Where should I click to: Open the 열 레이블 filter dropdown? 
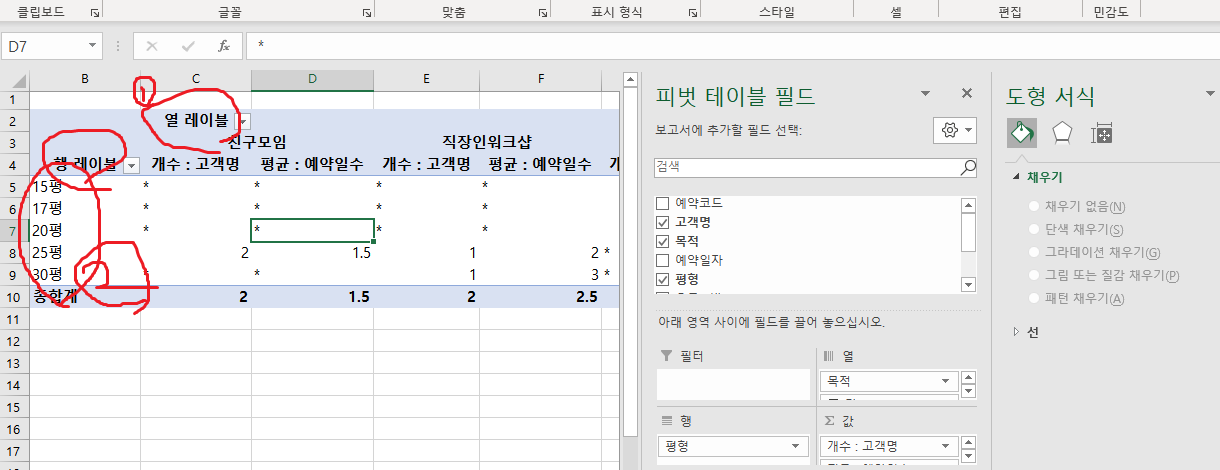tap(242, 120)
